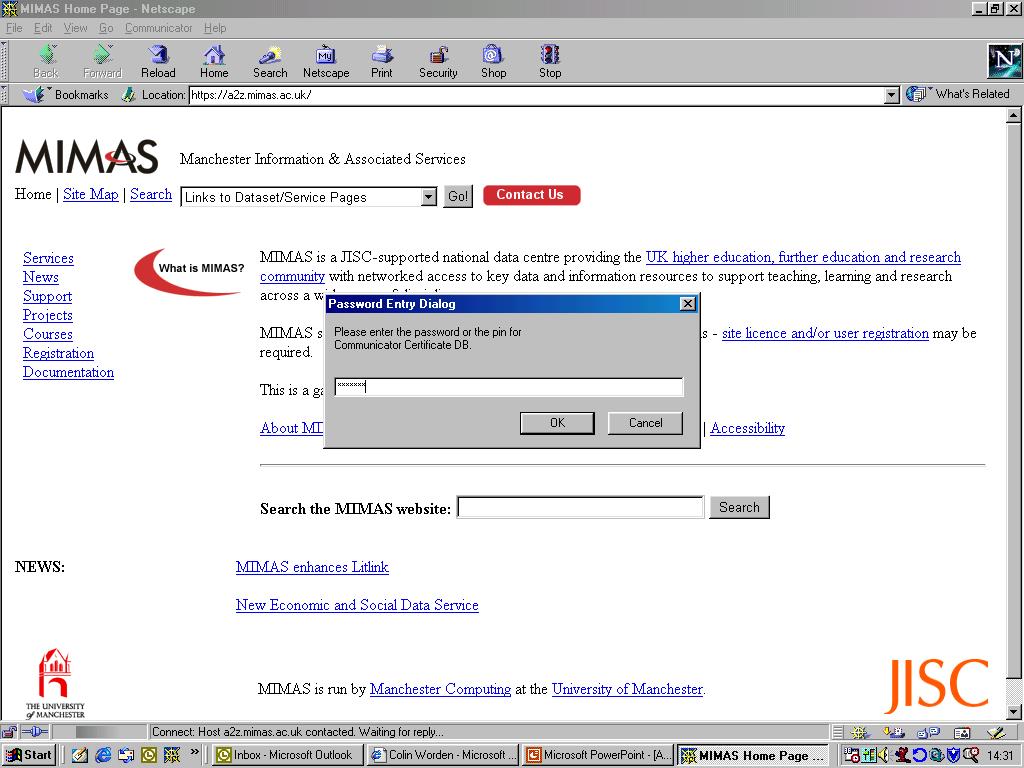Open Newsgroups component bar icon
Image resolution: width=1024 pixels, height=768 pixels.
point(928,732)
